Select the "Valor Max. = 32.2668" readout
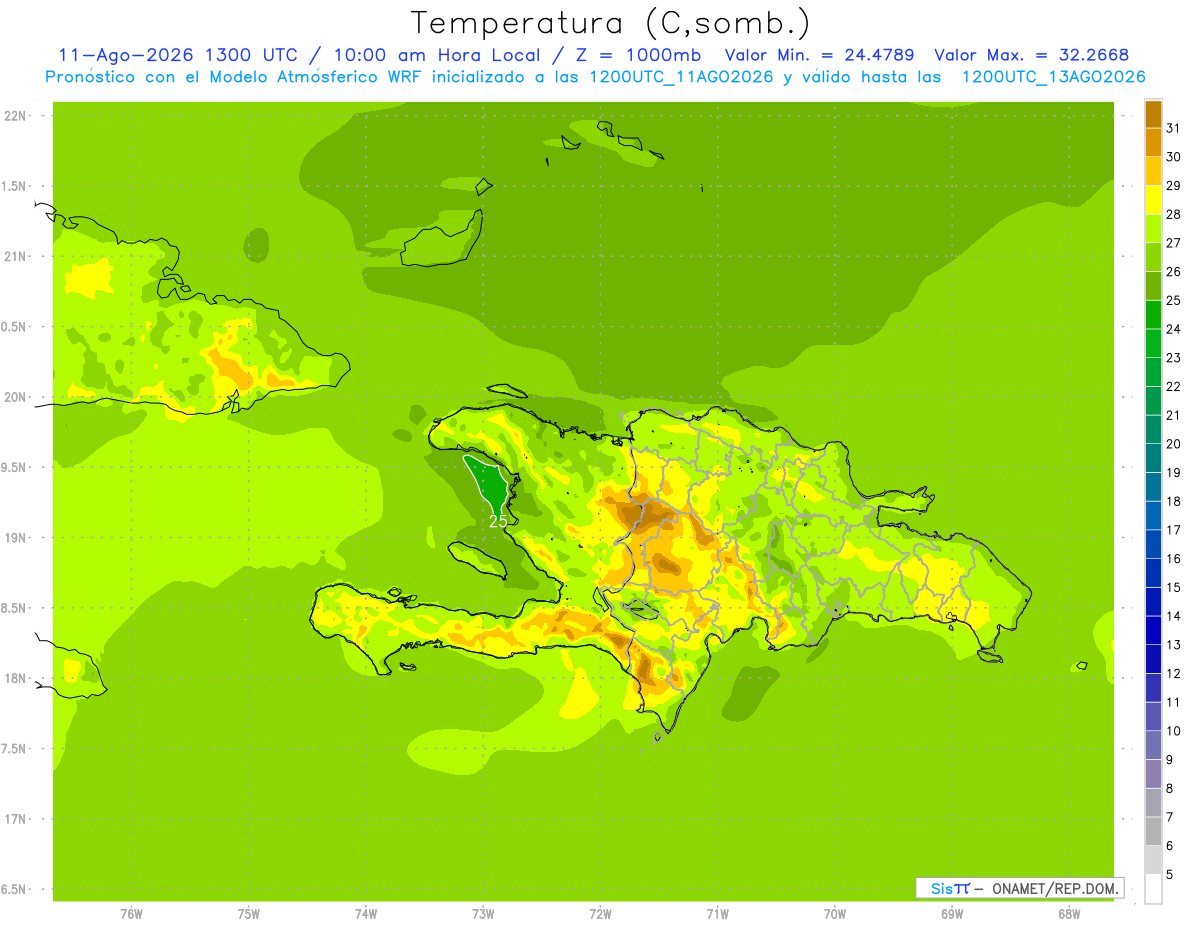 [1031, 55]
